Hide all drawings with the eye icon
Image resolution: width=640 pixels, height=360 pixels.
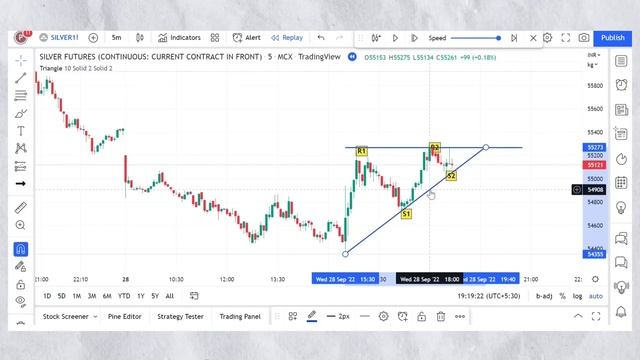(x=21, y=301)
